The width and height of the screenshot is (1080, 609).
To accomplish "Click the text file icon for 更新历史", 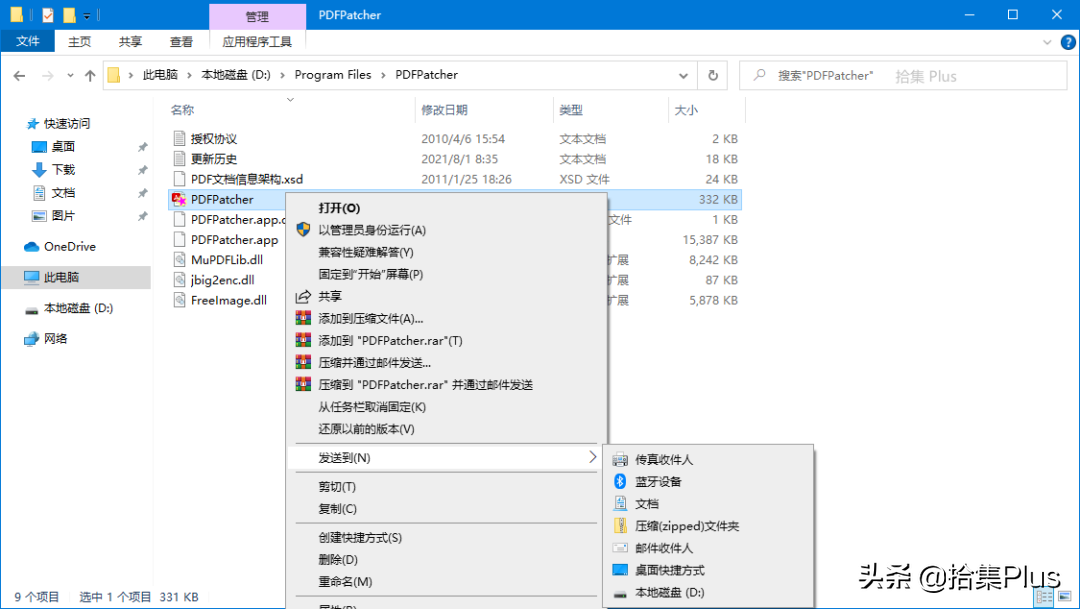I will [180, 158].
